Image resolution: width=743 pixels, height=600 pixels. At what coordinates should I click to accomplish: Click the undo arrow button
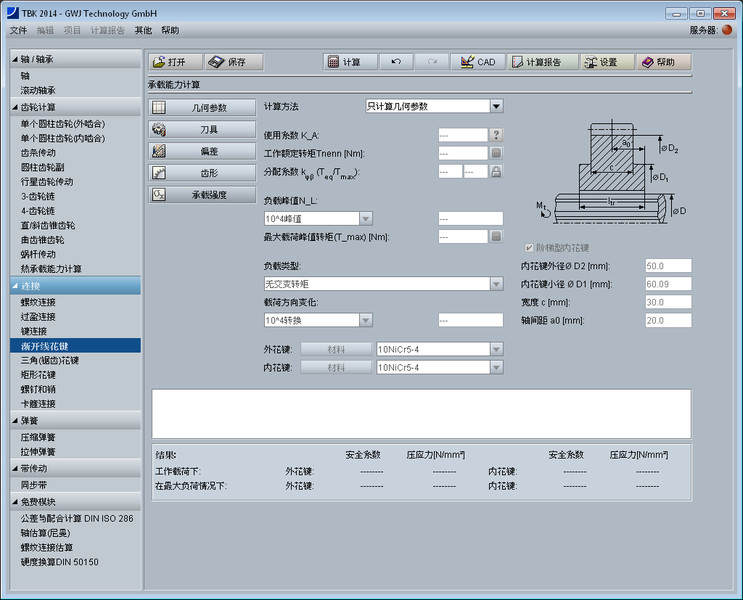(396, 62)
